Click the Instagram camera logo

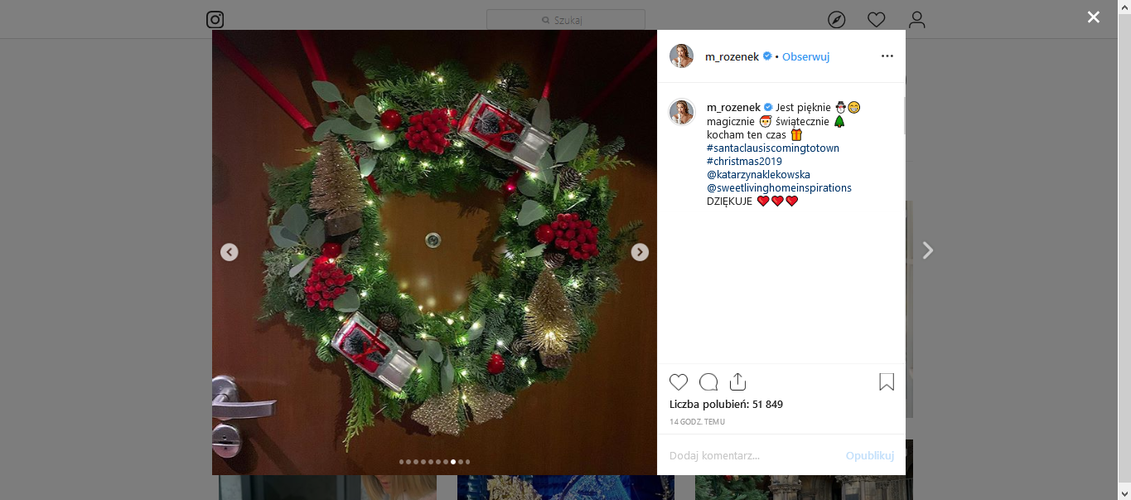(215, 19)
